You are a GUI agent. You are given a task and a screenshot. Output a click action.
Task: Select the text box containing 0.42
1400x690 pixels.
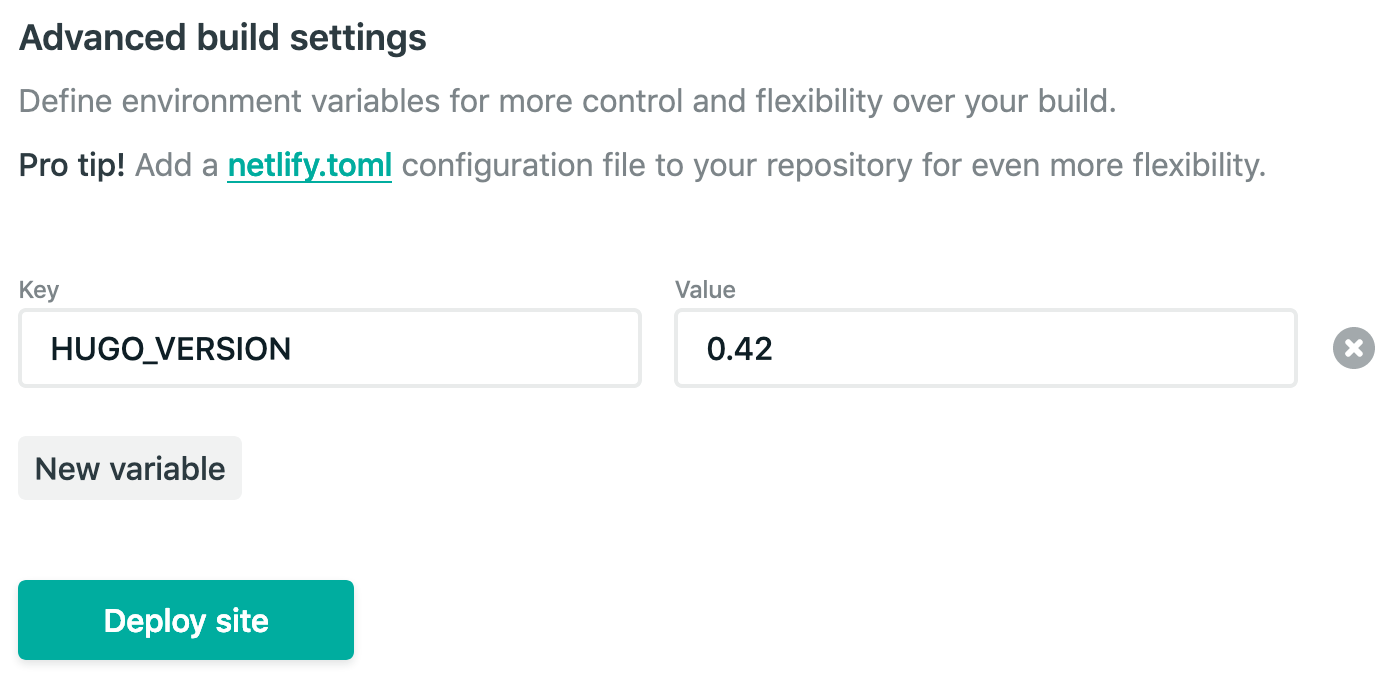point(985,348)
